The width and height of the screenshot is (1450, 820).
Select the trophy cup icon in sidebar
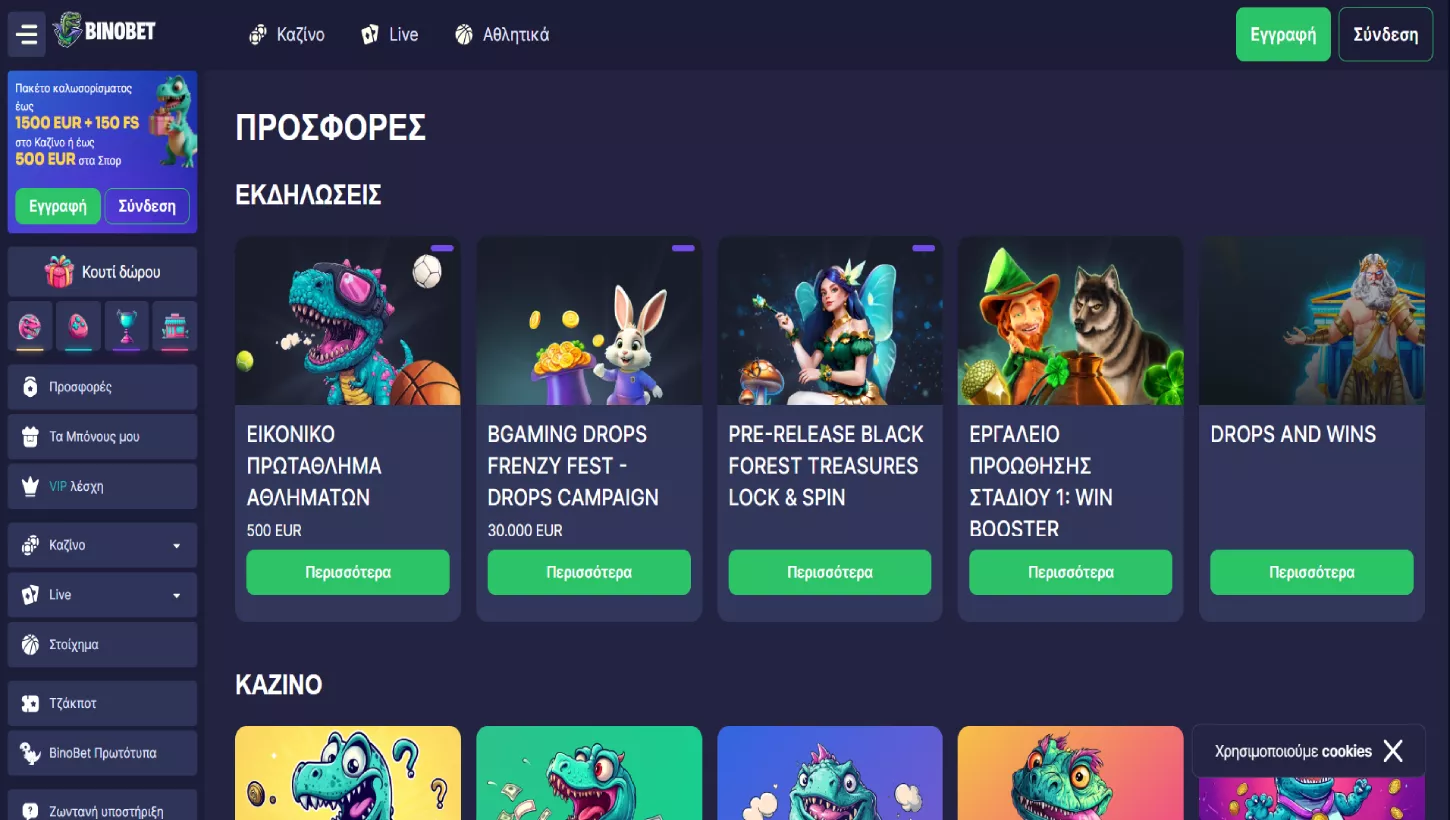(127, 326)
